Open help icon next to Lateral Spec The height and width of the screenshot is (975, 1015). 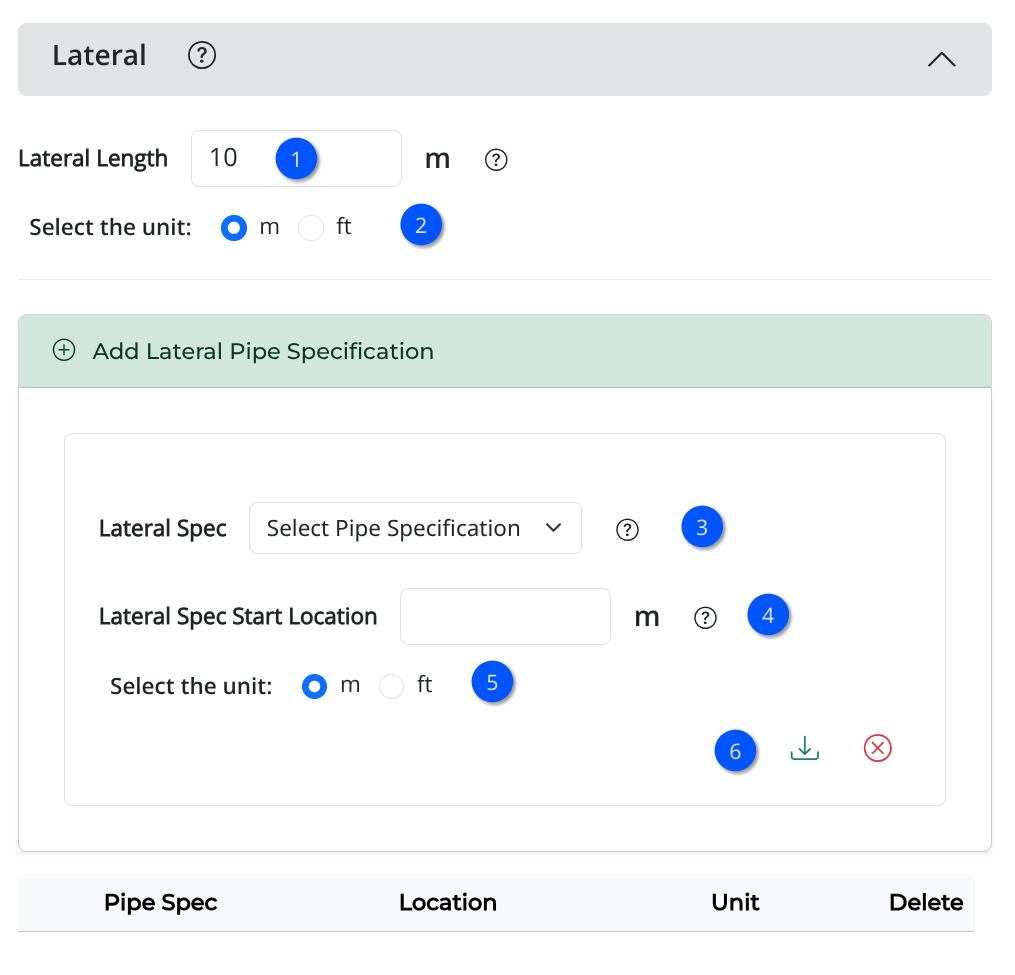coord(627,530)
